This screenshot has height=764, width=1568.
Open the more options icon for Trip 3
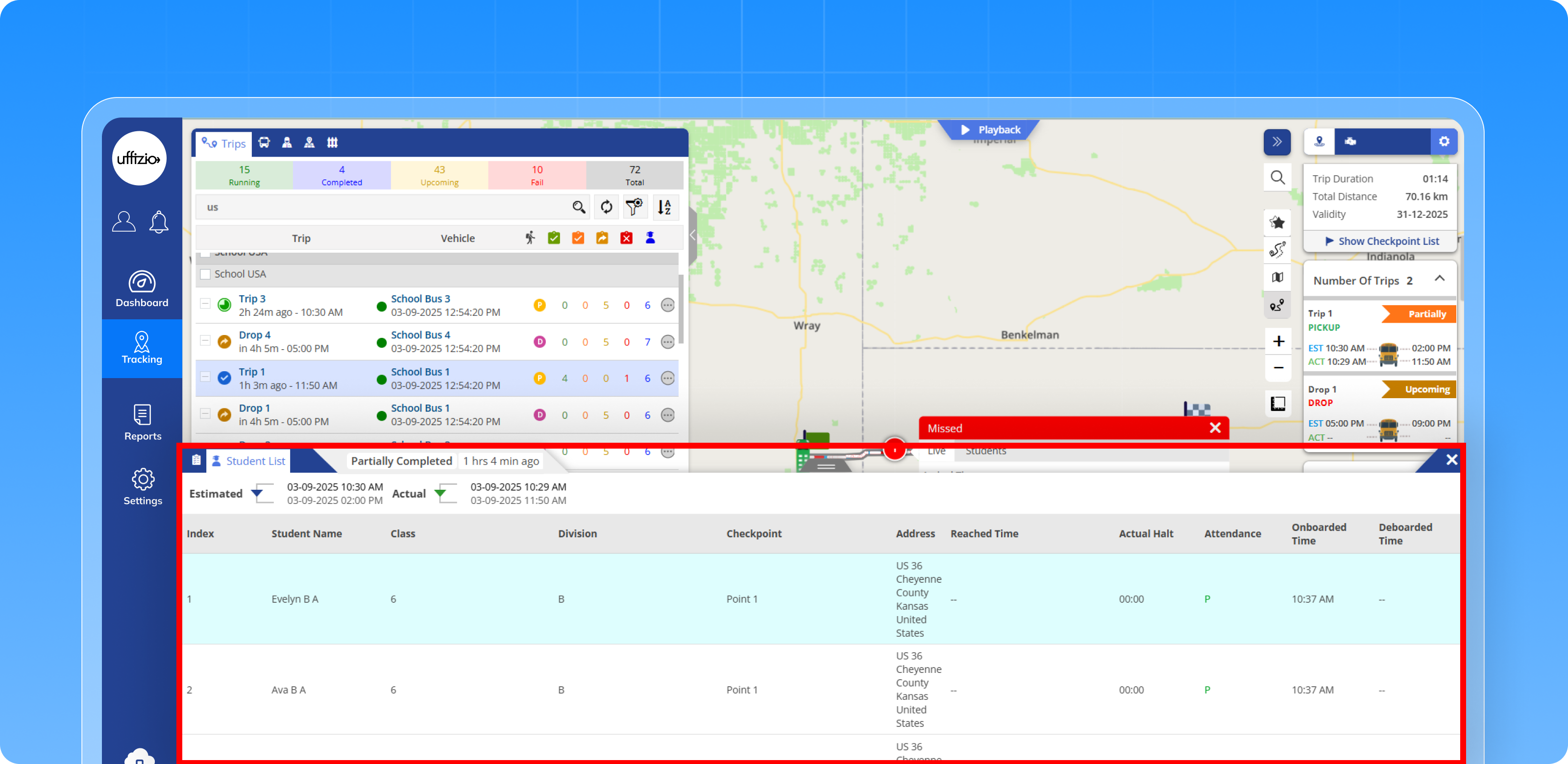point(668,306)
